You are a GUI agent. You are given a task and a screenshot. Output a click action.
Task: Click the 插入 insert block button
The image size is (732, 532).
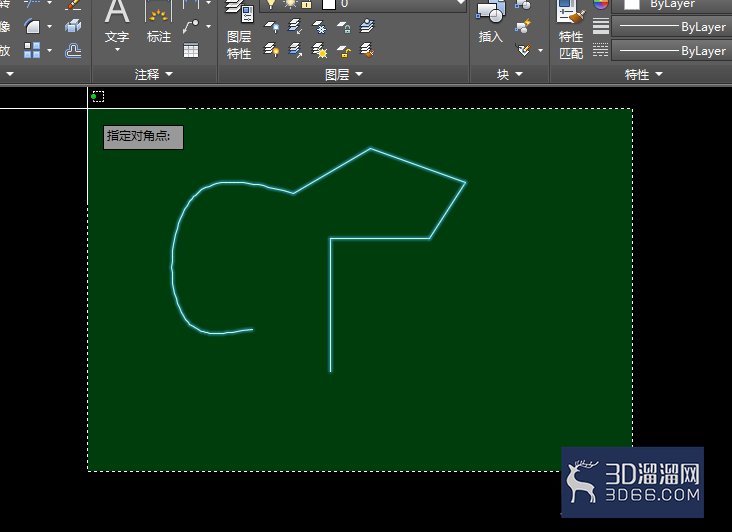[x=491, y=22]
